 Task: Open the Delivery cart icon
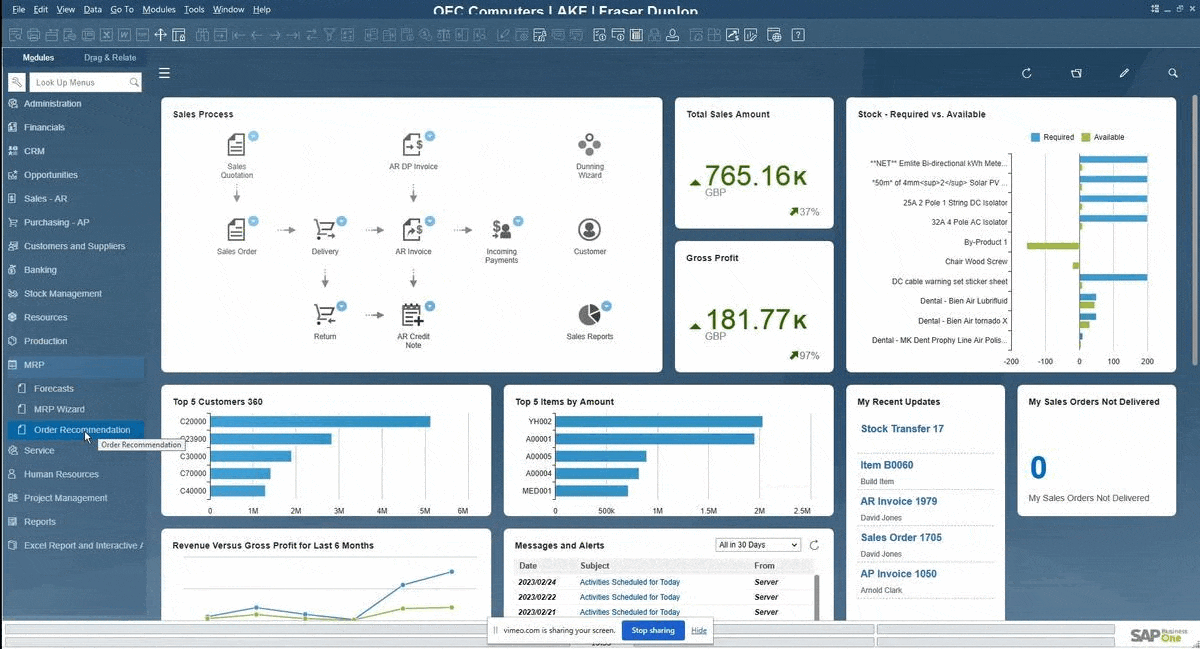tap(324, 230)
